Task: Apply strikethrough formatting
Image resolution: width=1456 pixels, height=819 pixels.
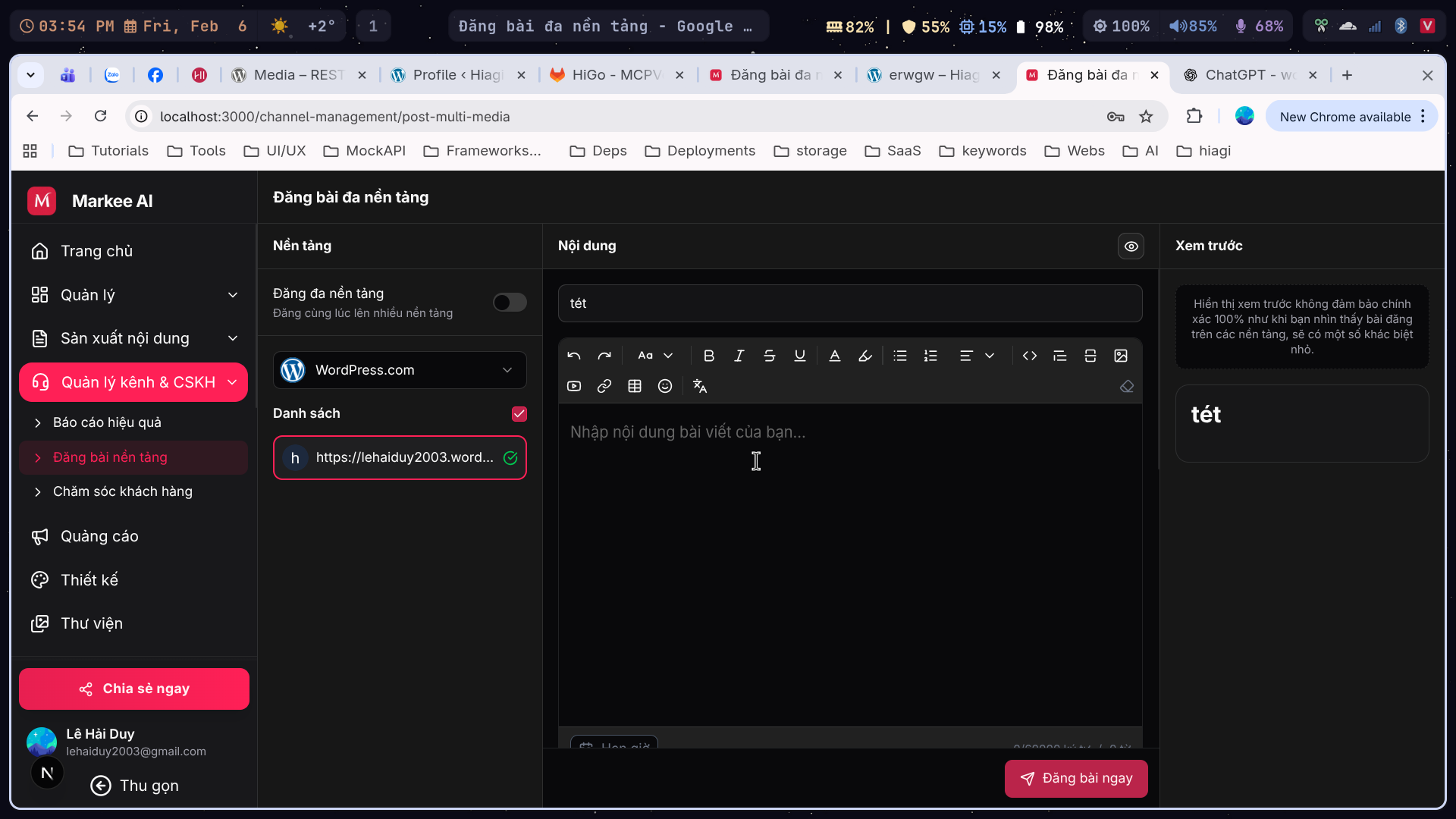Action: [x=769, y=356]
